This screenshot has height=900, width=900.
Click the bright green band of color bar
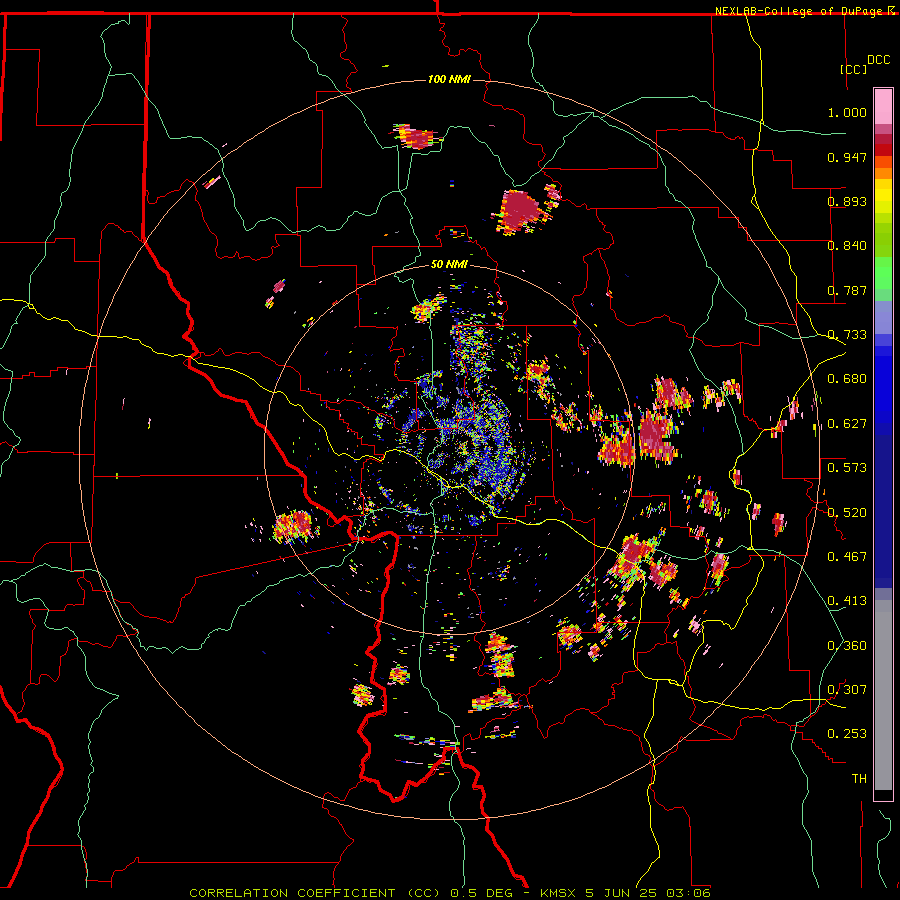[x=883, y=273]
